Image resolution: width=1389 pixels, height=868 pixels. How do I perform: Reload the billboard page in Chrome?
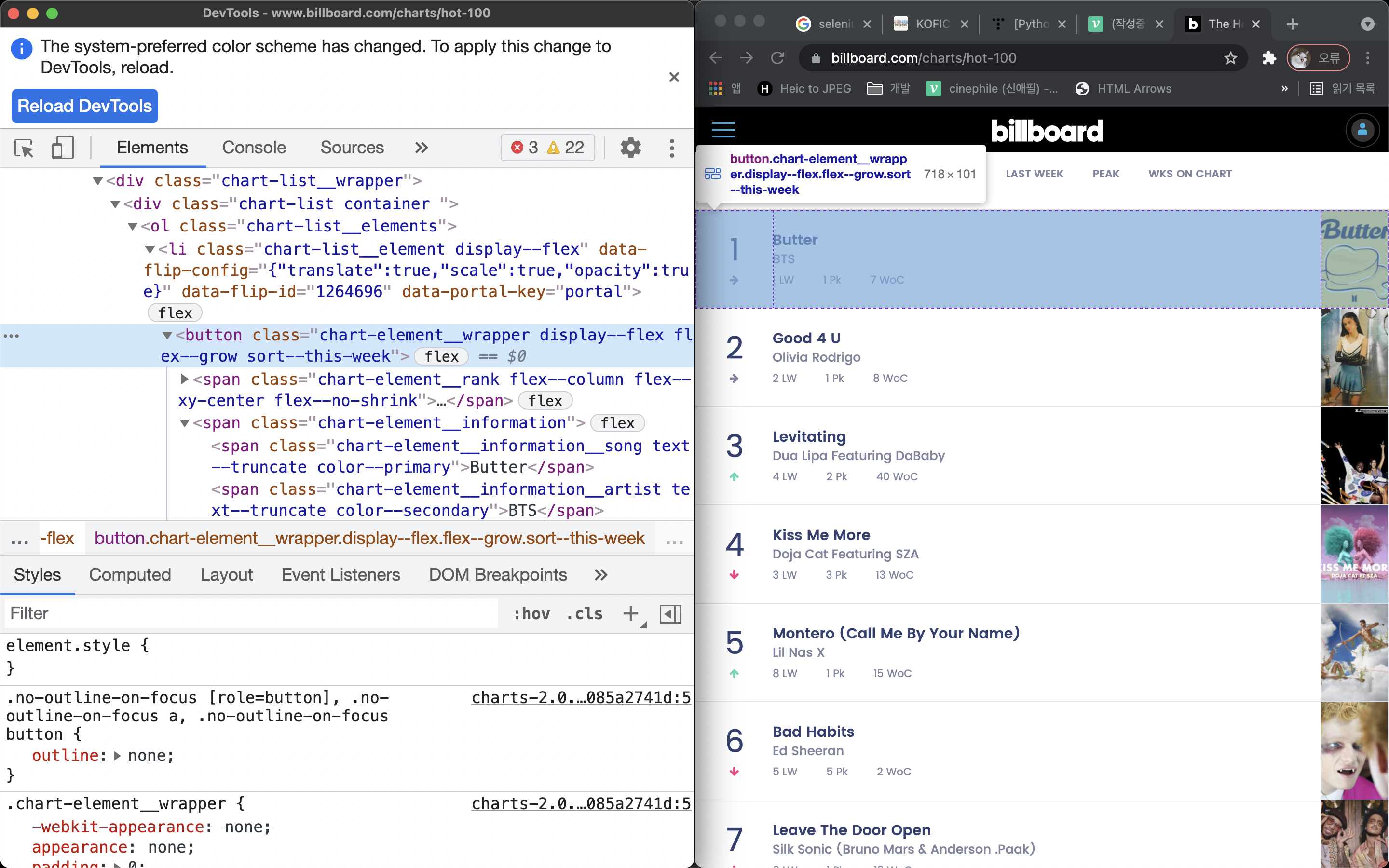click(778, 58)
